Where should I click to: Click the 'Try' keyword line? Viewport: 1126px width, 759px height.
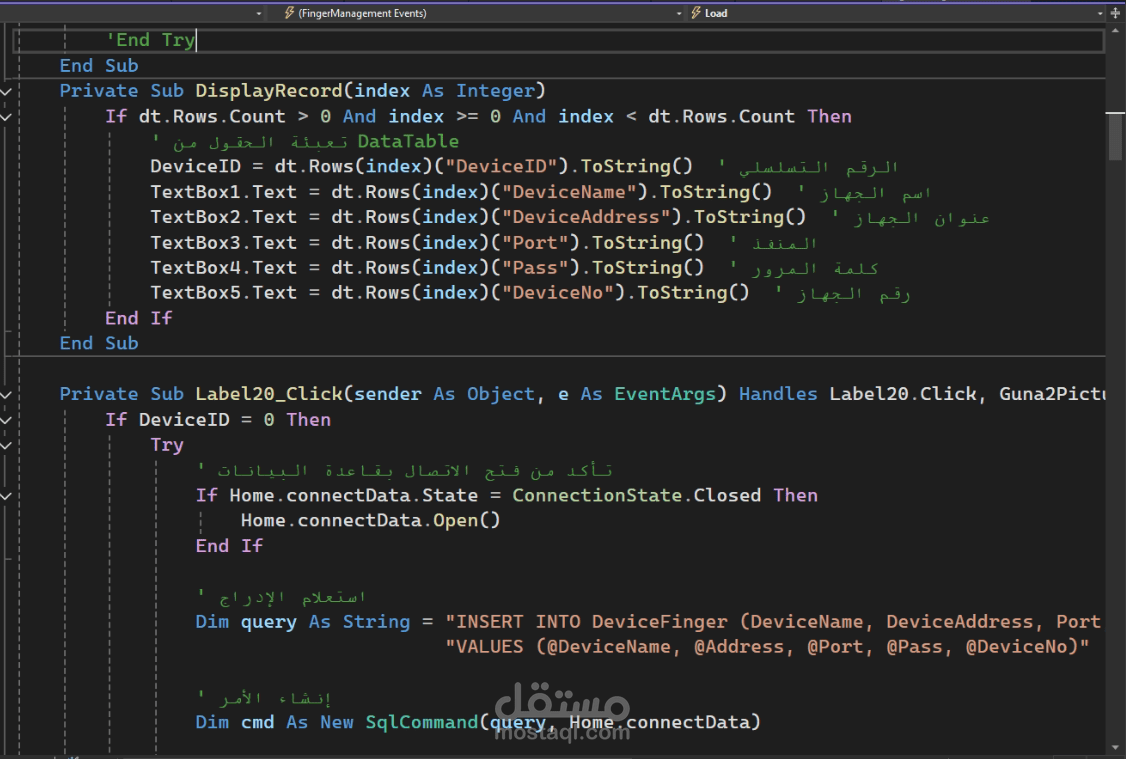coord(167,445)
